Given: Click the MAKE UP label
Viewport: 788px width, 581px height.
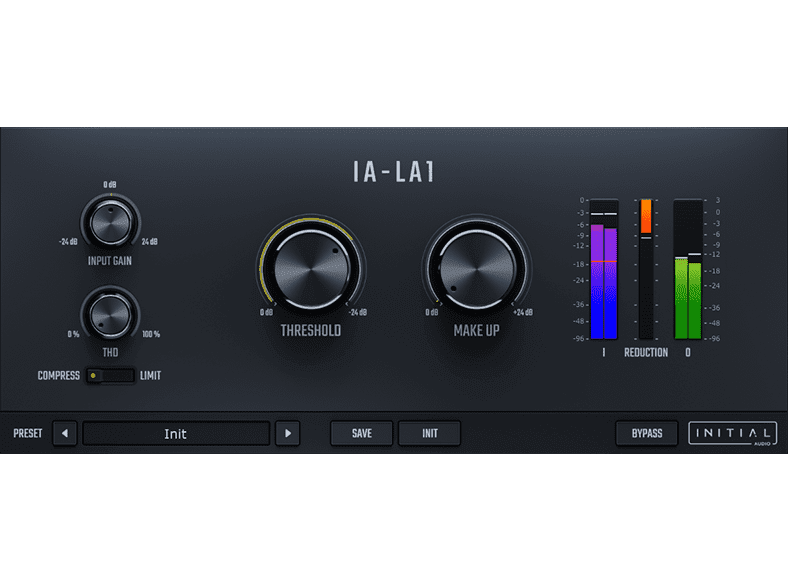Looking at the screenshot, I should 476,330.
